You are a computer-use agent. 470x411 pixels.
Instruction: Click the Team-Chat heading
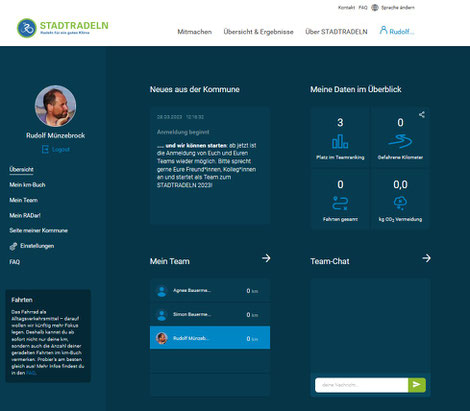pyautogui.click(x=330, y=261)
